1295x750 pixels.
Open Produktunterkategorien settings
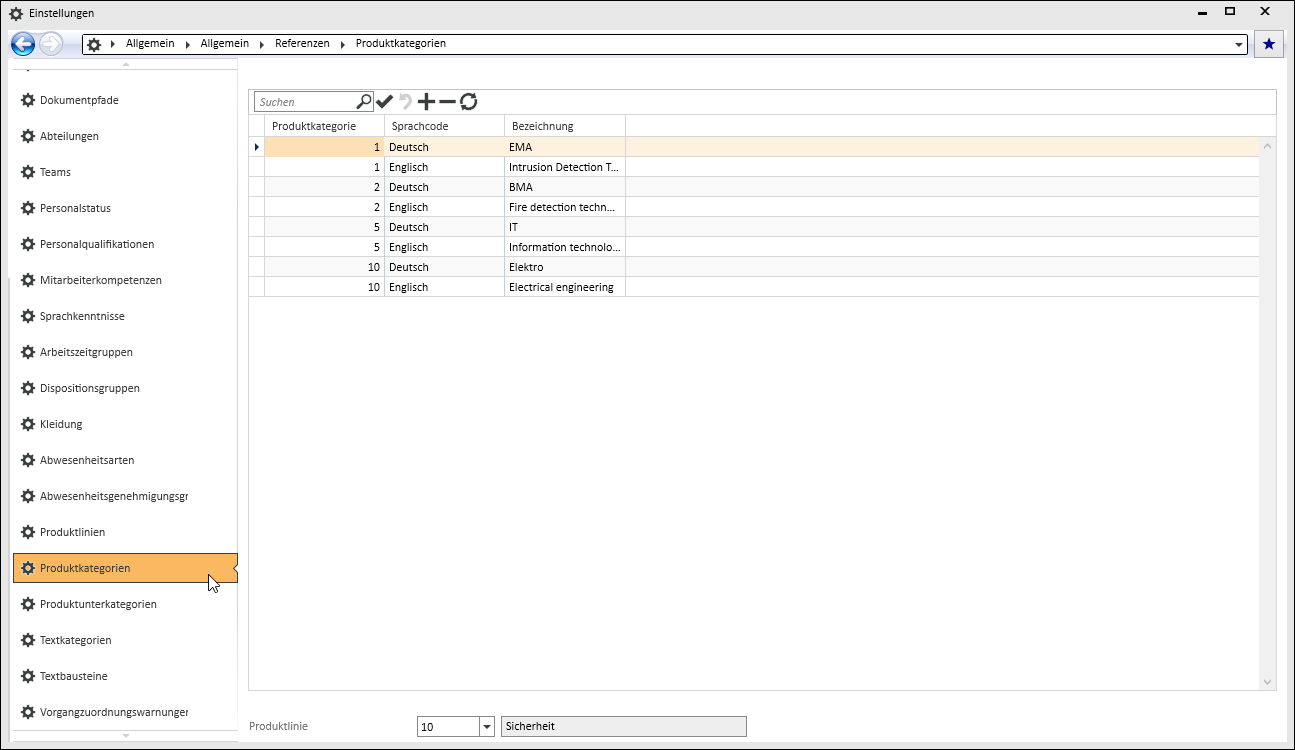[x=125, y=604]
